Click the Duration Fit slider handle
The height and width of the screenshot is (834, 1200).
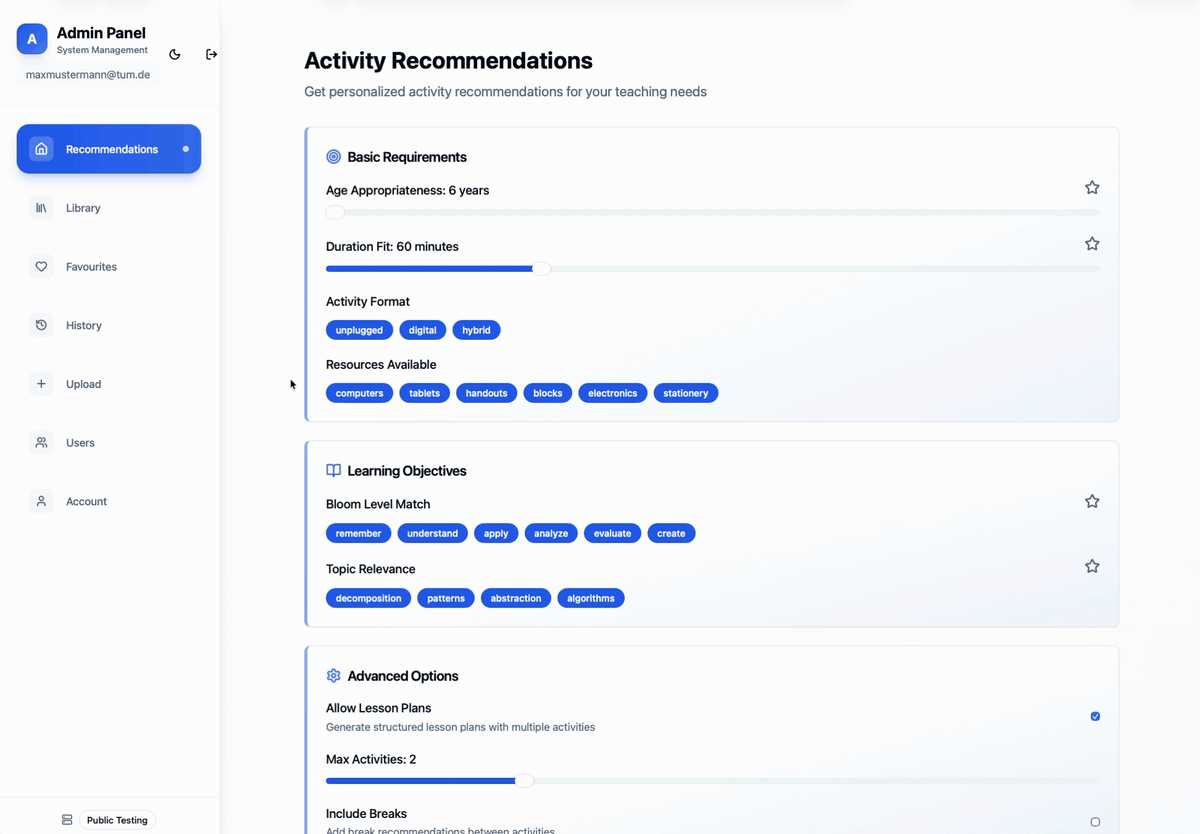click(x=541, y=268)
